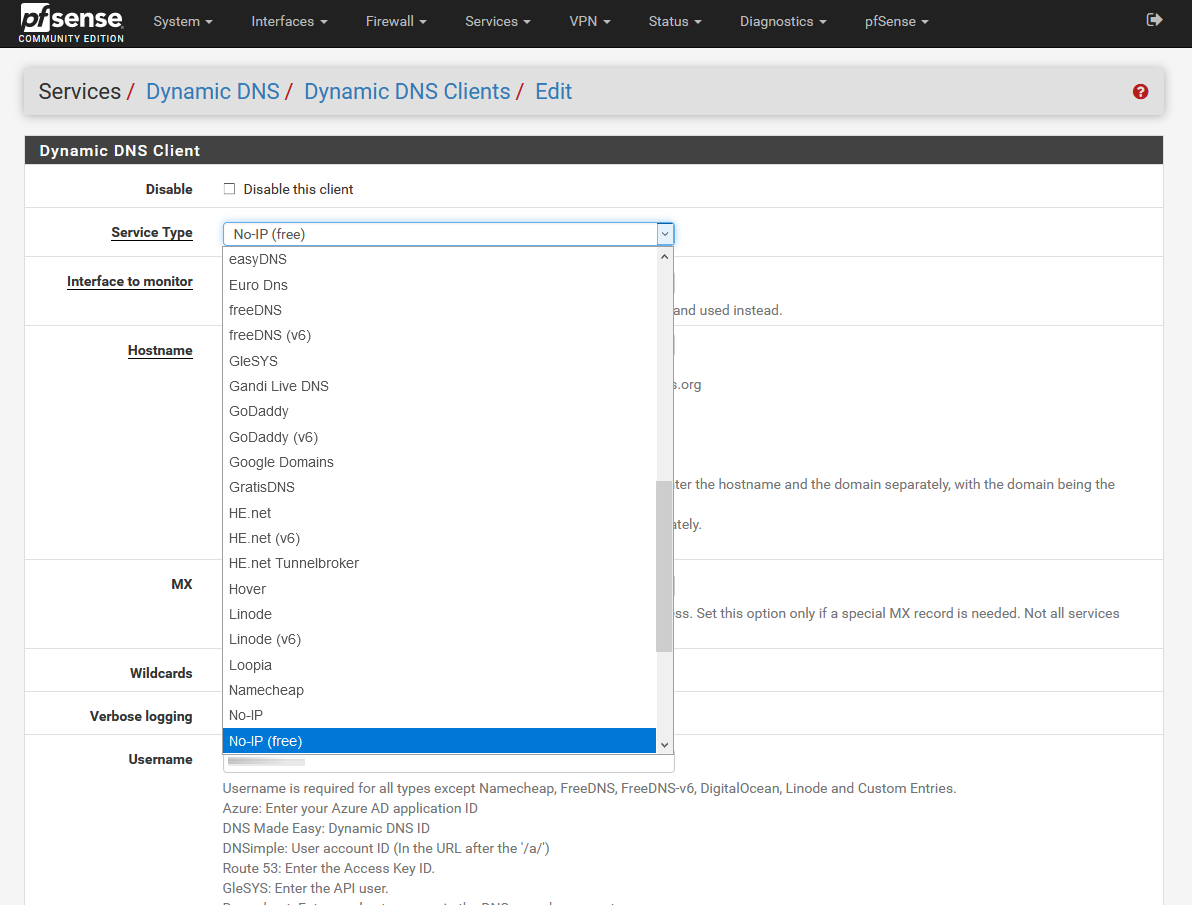
Task: Collapse the Service Type dropdown arrow
Action: pos(665,234)
